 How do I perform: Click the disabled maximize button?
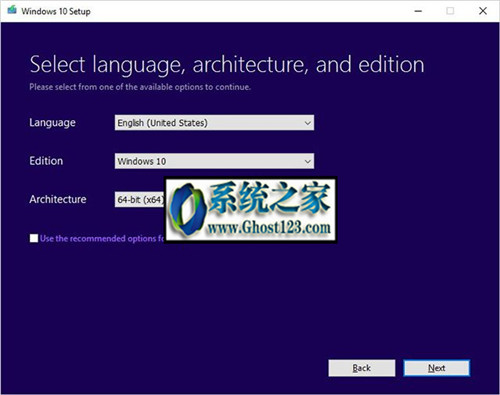450,11
